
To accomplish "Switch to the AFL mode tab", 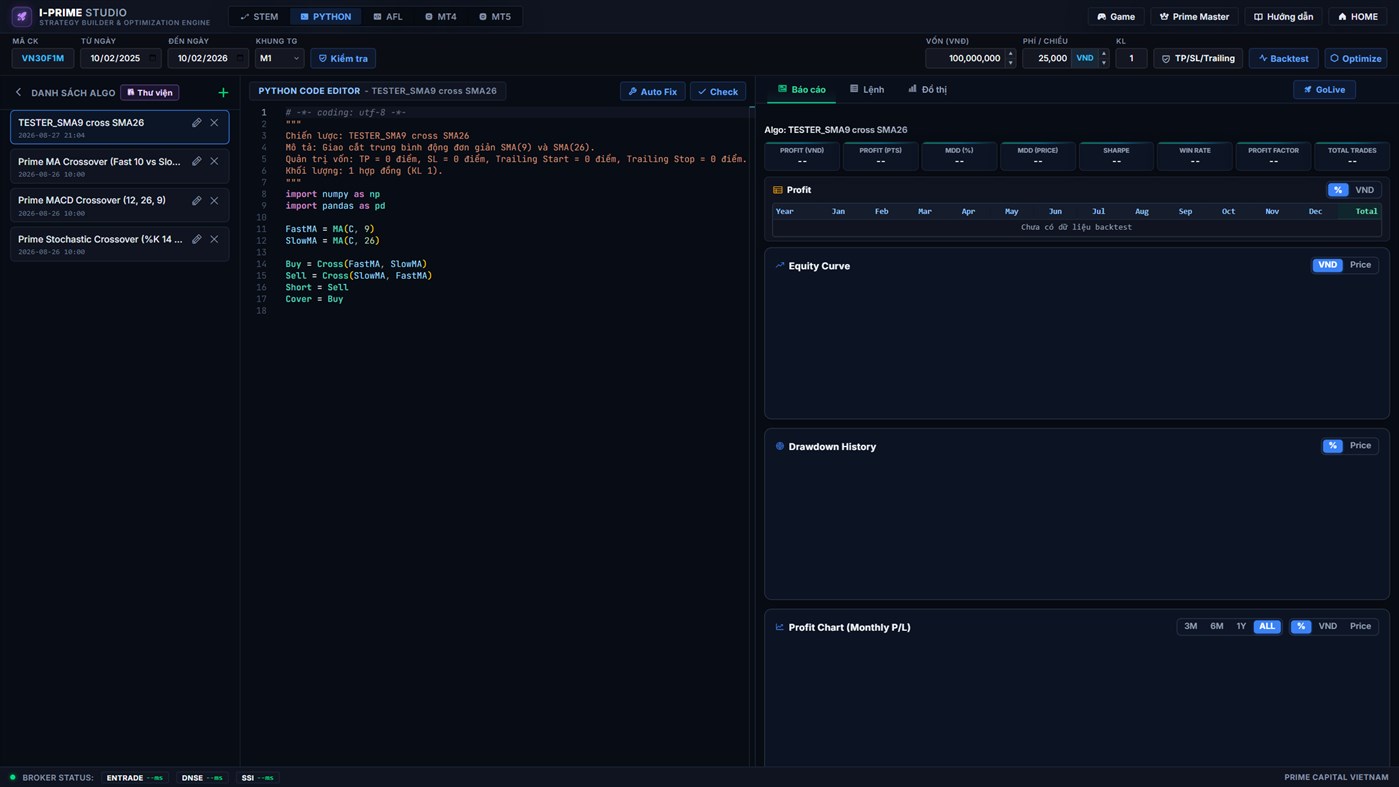I will [x=387, y=17].
